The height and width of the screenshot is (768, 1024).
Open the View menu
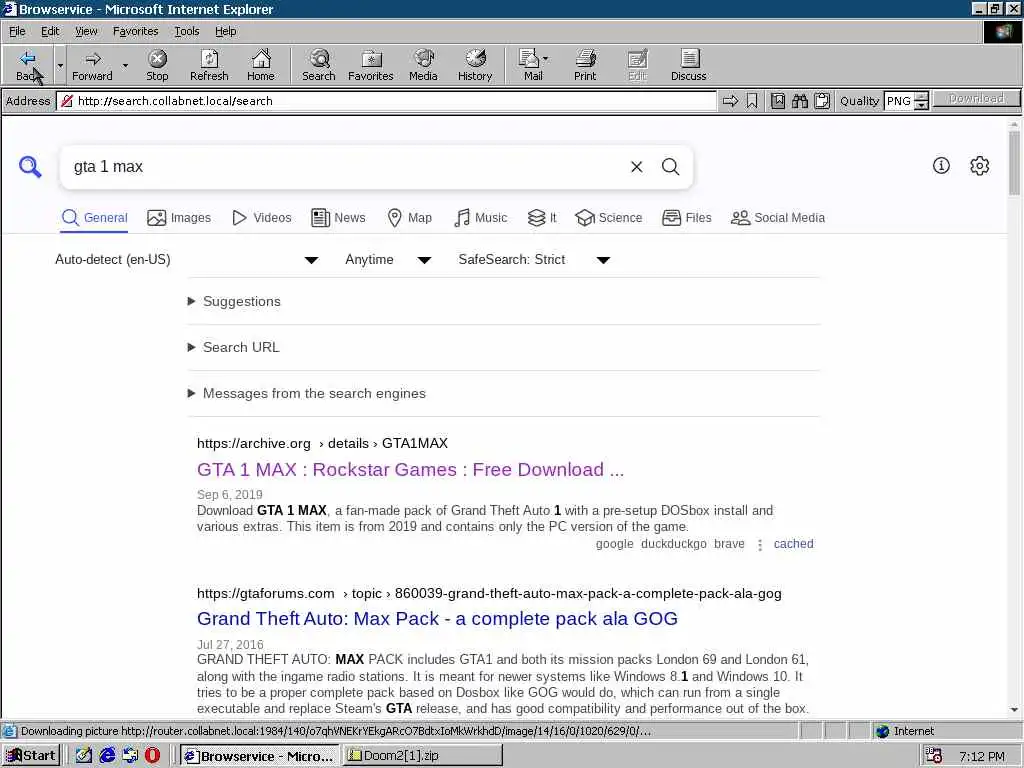coord(86,31)
